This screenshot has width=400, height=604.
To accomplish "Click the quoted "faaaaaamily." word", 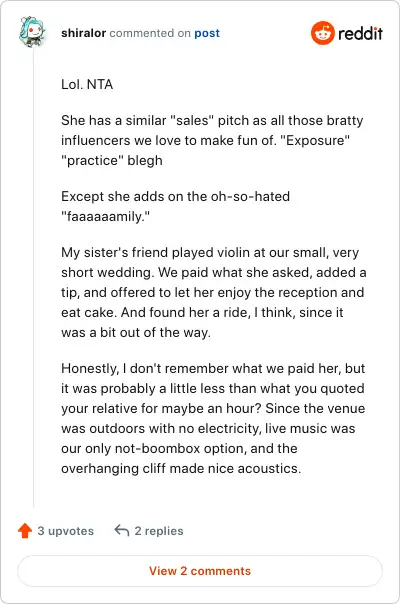I will point(105,216).
